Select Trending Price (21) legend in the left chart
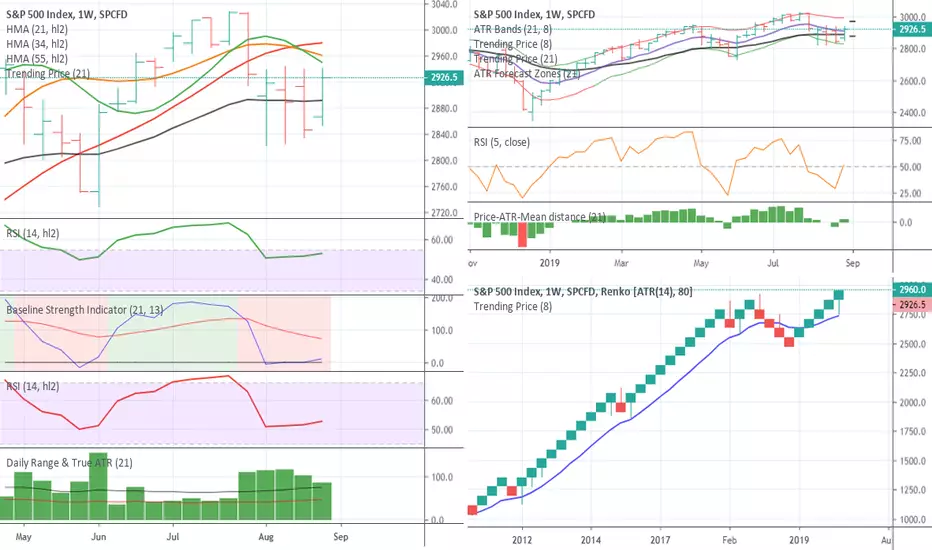The height and width of the screenshot is (550, 932). point(48,74)
